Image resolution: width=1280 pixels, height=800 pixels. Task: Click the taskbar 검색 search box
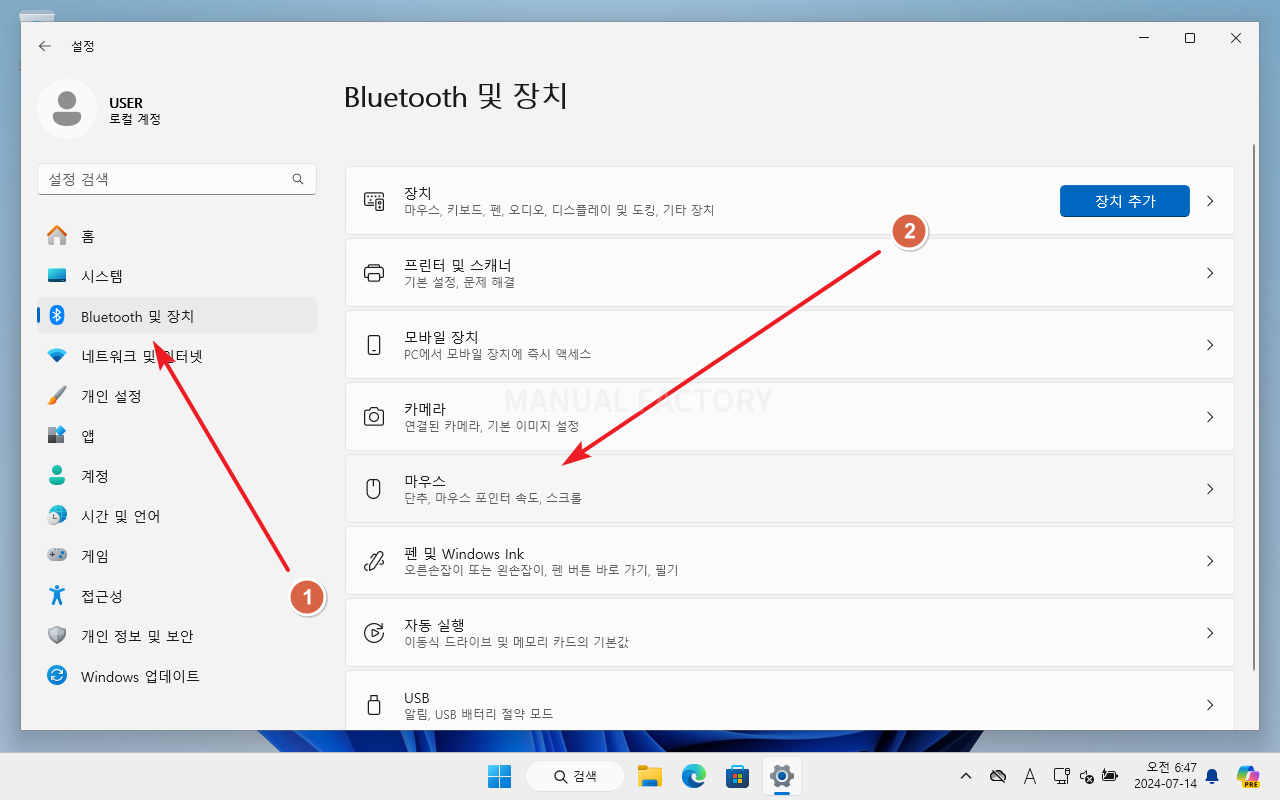(x=575, y=776)
